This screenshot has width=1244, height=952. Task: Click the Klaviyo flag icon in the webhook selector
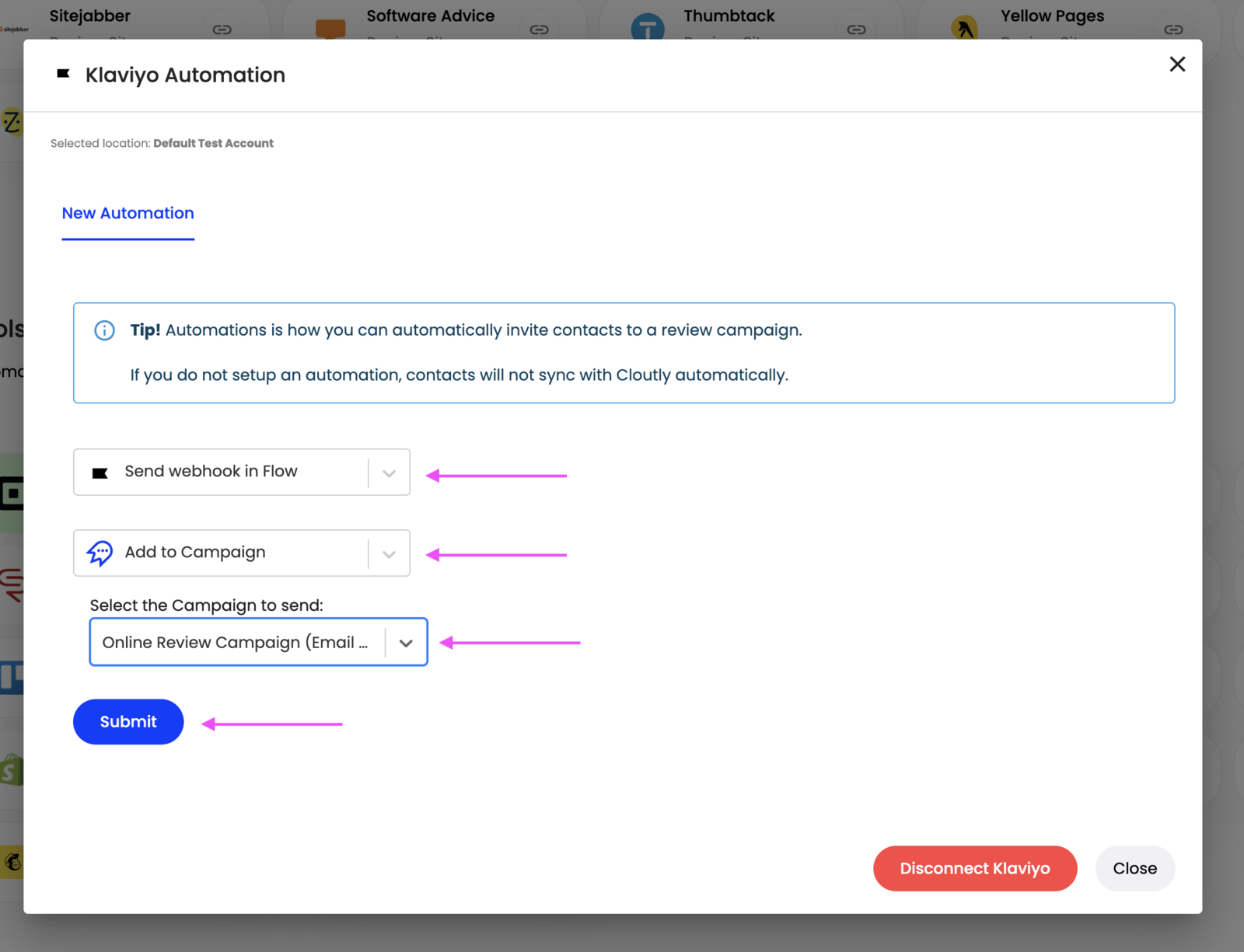(100, 472)
